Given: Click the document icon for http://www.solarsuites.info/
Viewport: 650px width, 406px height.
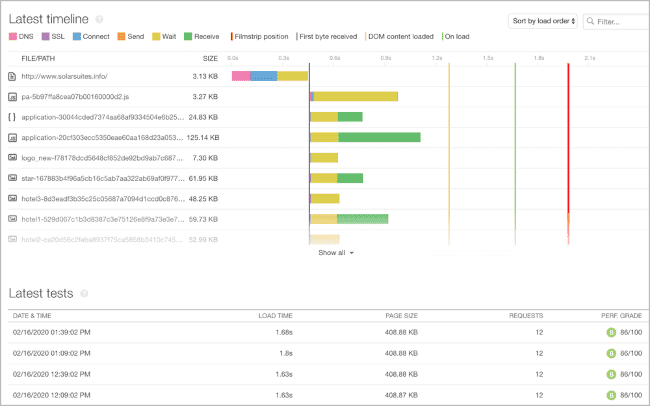Looking at the screenshot, I should (12, 76).
